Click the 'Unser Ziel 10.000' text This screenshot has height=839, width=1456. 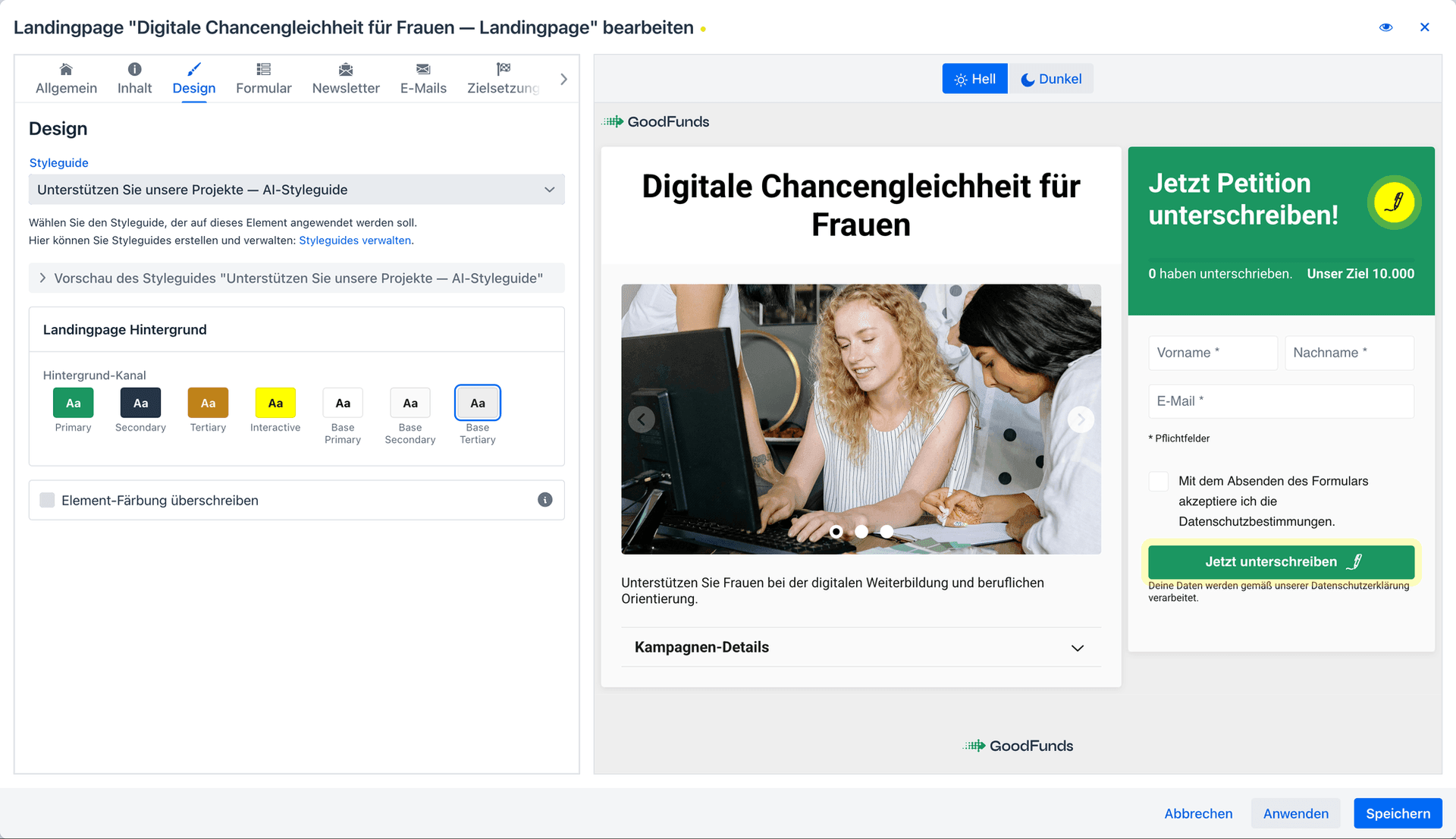click(1360, 274)
